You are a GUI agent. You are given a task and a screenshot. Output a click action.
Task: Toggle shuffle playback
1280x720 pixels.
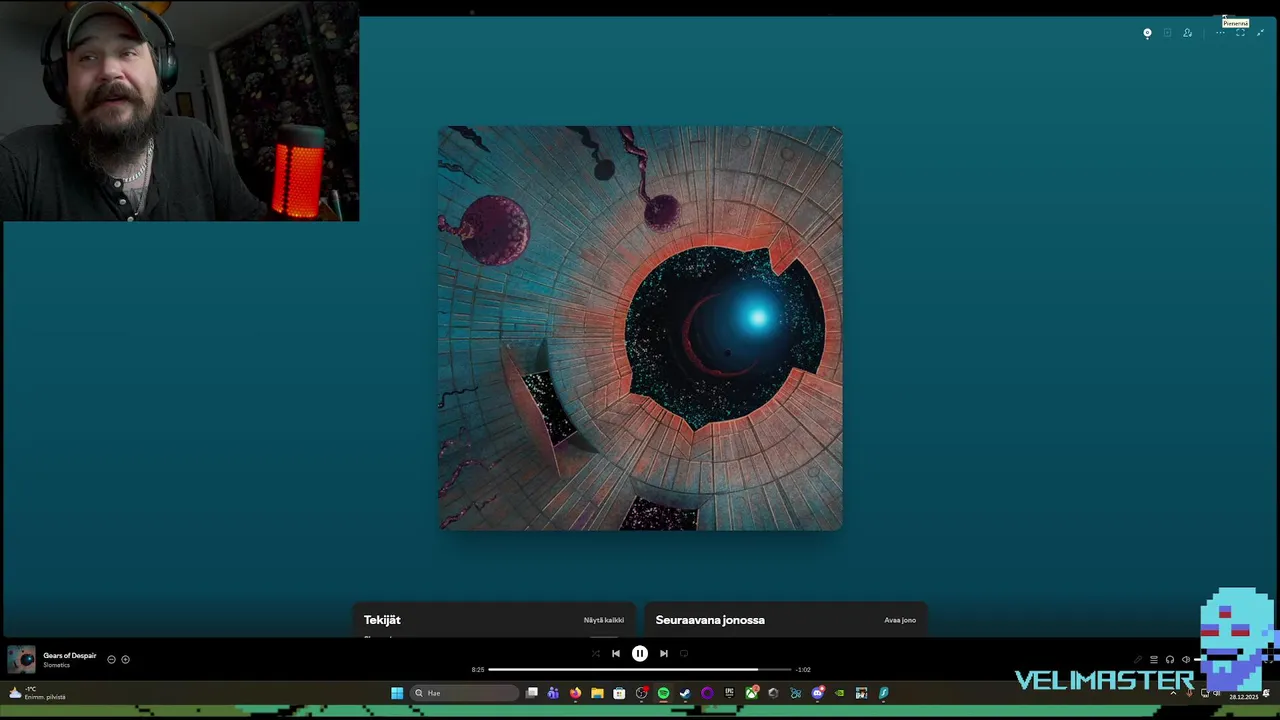coord(596,653)
